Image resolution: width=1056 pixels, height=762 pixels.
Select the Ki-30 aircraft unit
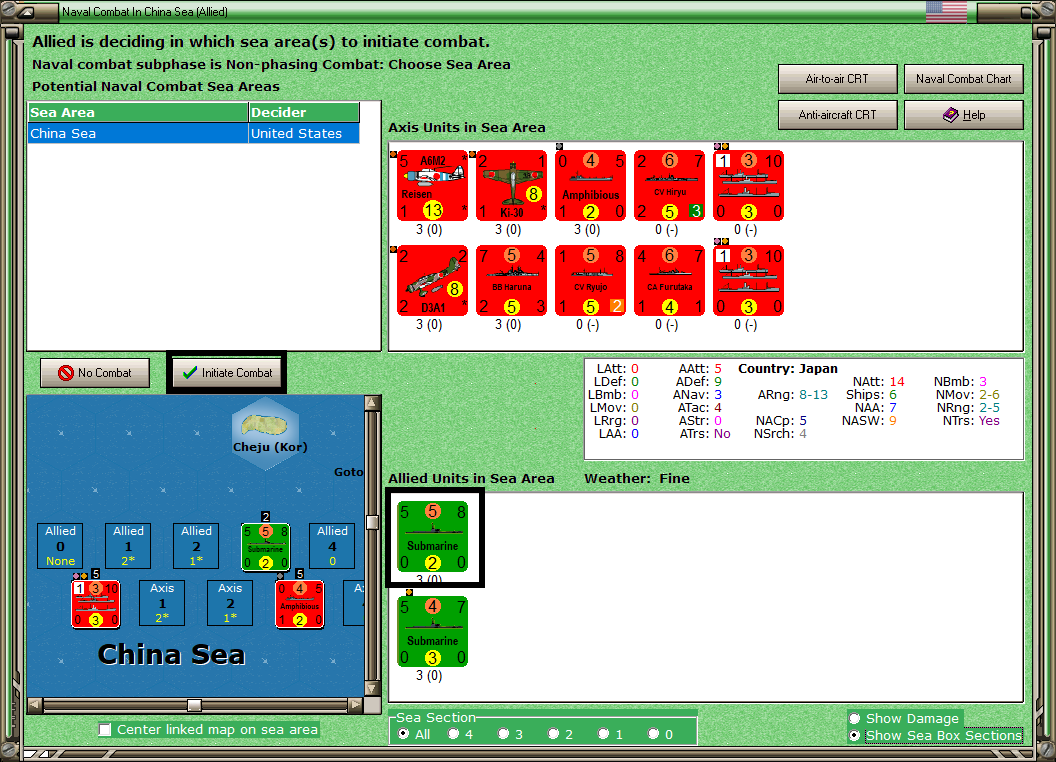(x=511, y=185)
